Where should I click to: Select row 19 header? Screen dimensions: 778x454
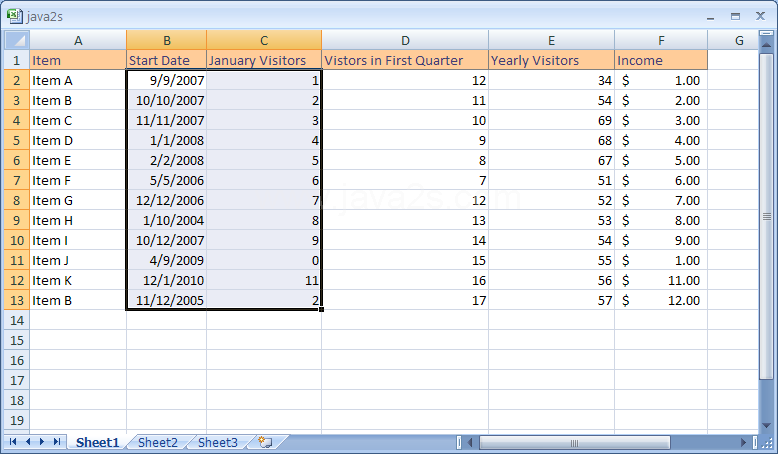[x=17, y=420]
